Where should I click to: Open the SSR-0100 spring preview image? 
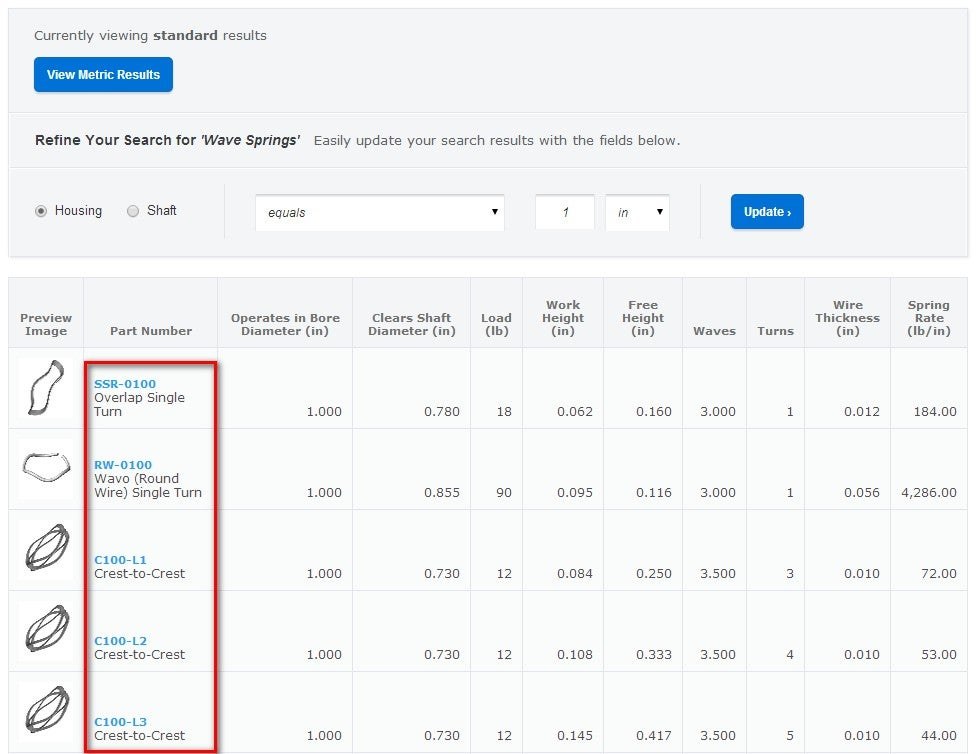coord(46,388)
